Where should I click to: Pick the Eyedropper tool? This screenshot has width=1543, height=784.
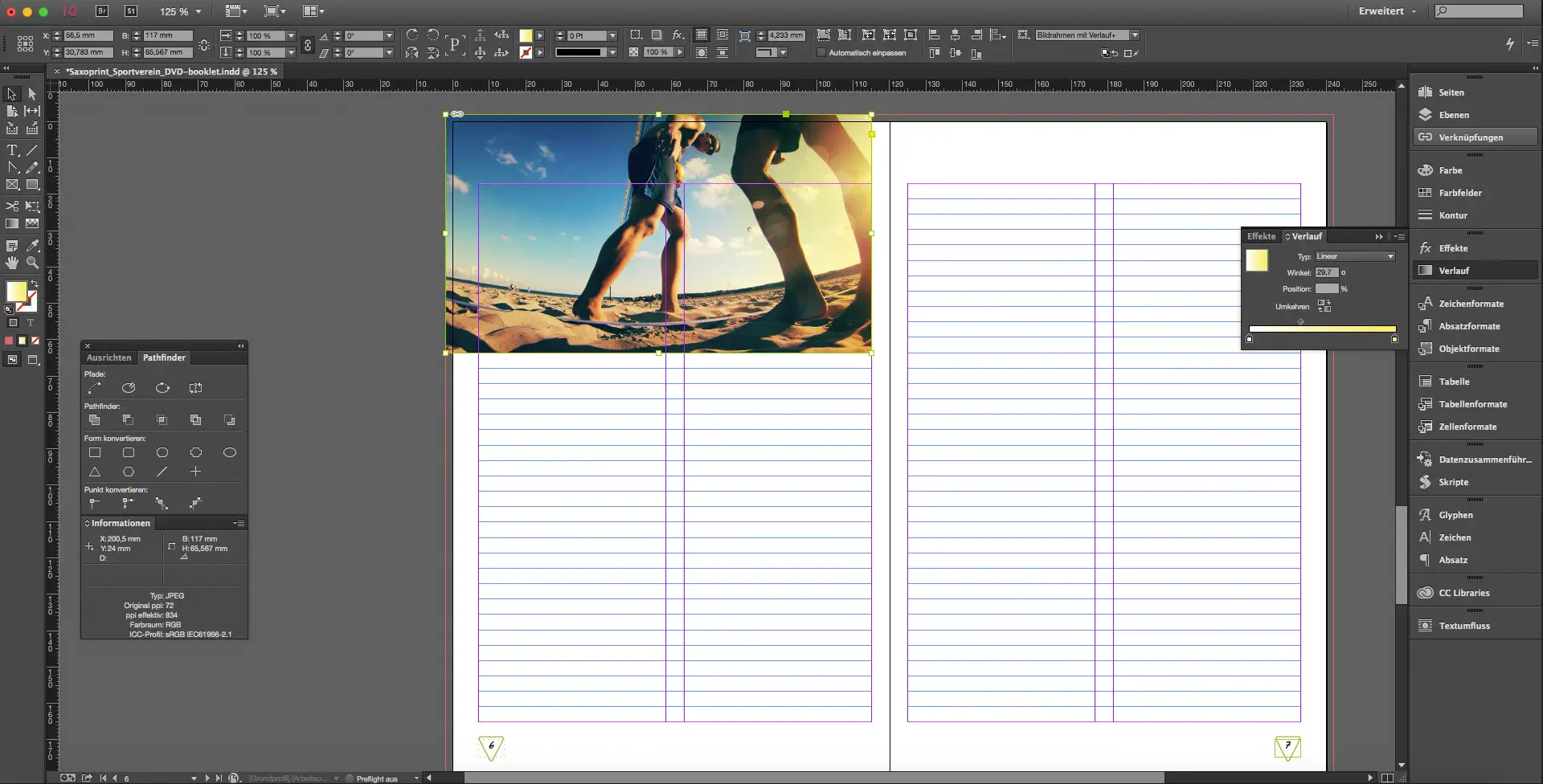(x=32, y=246)
